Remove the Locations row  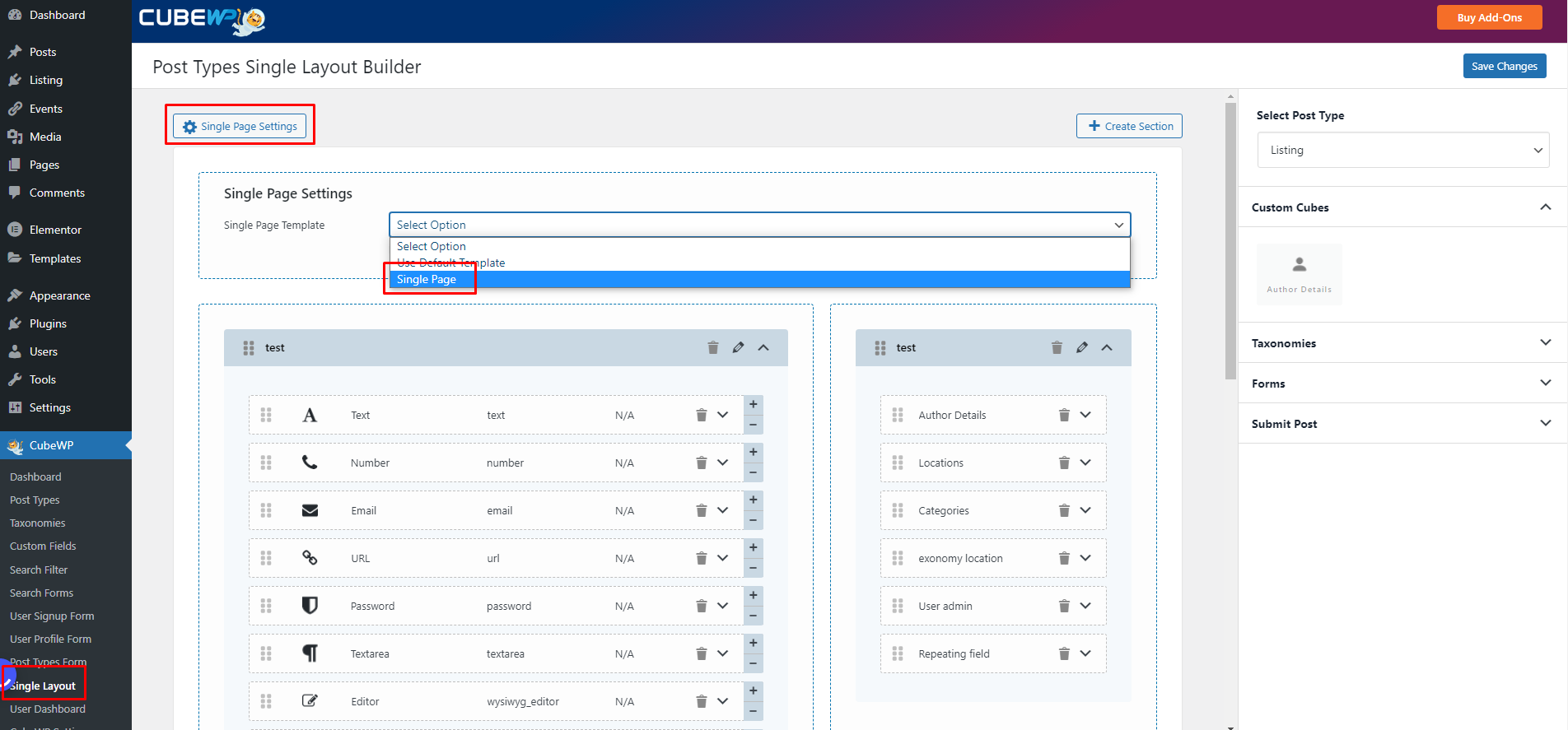[x=1064, y=463]
